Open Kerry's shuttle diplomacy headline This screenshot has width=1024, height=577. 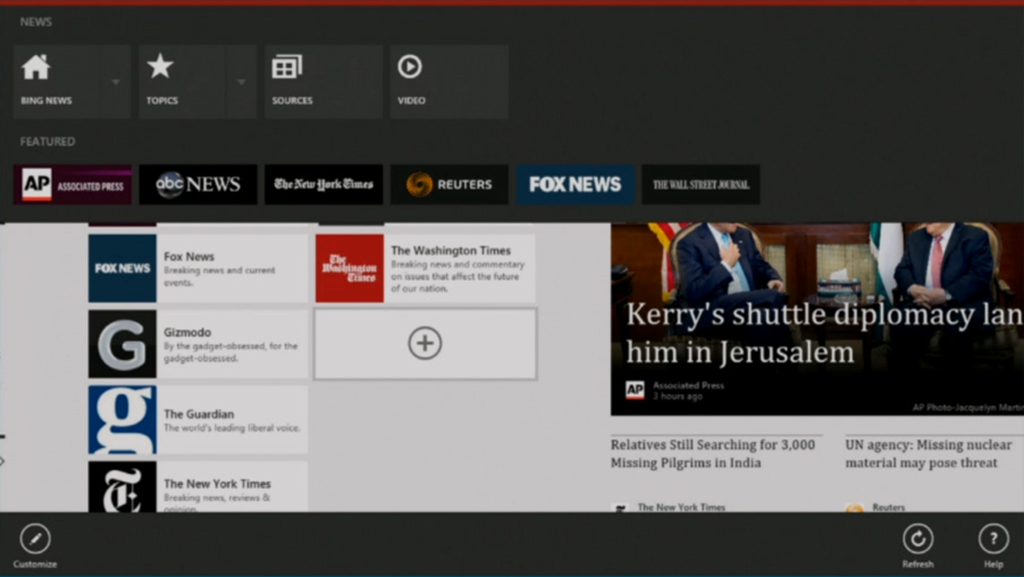coord(824,333)
